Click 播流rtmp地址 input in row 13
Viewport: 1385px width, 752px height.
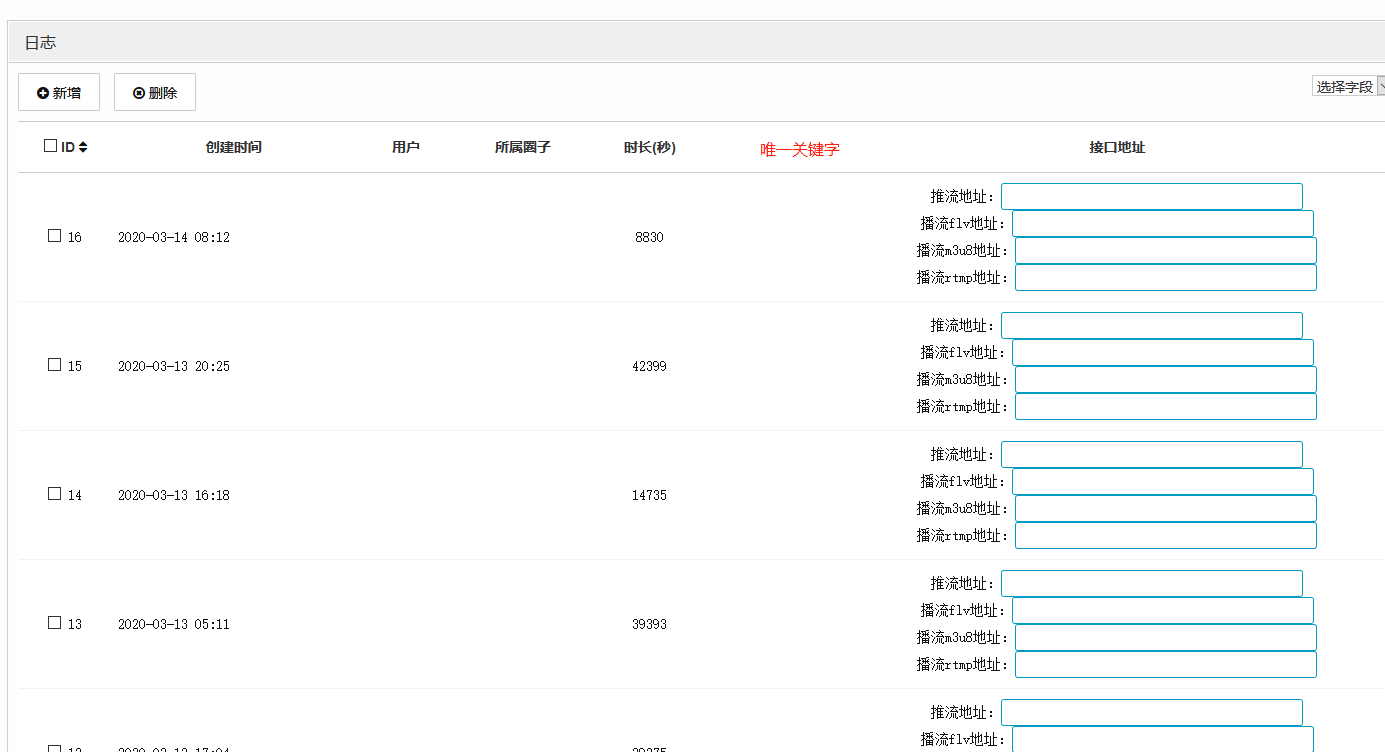coord(1165,665)
